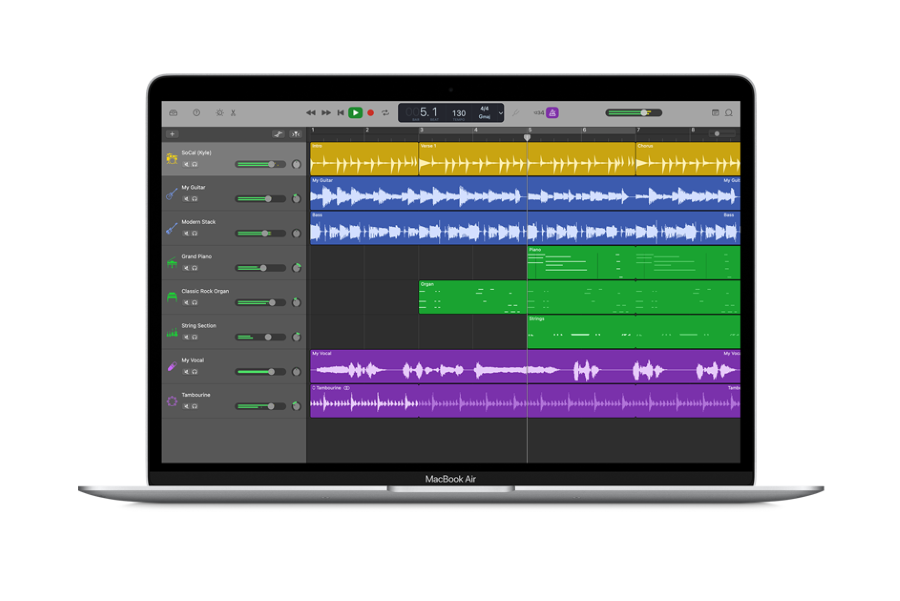Select the green Piano MIDI region
The height and width of the screenshot is (601, 900).
581,263
